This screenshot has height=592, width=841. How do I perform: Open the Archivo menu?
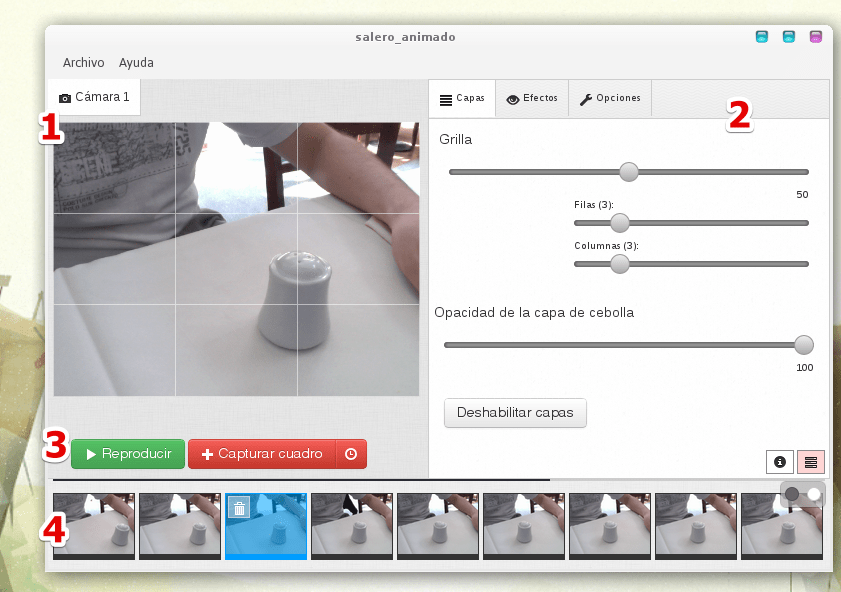[x=83, y=63]
